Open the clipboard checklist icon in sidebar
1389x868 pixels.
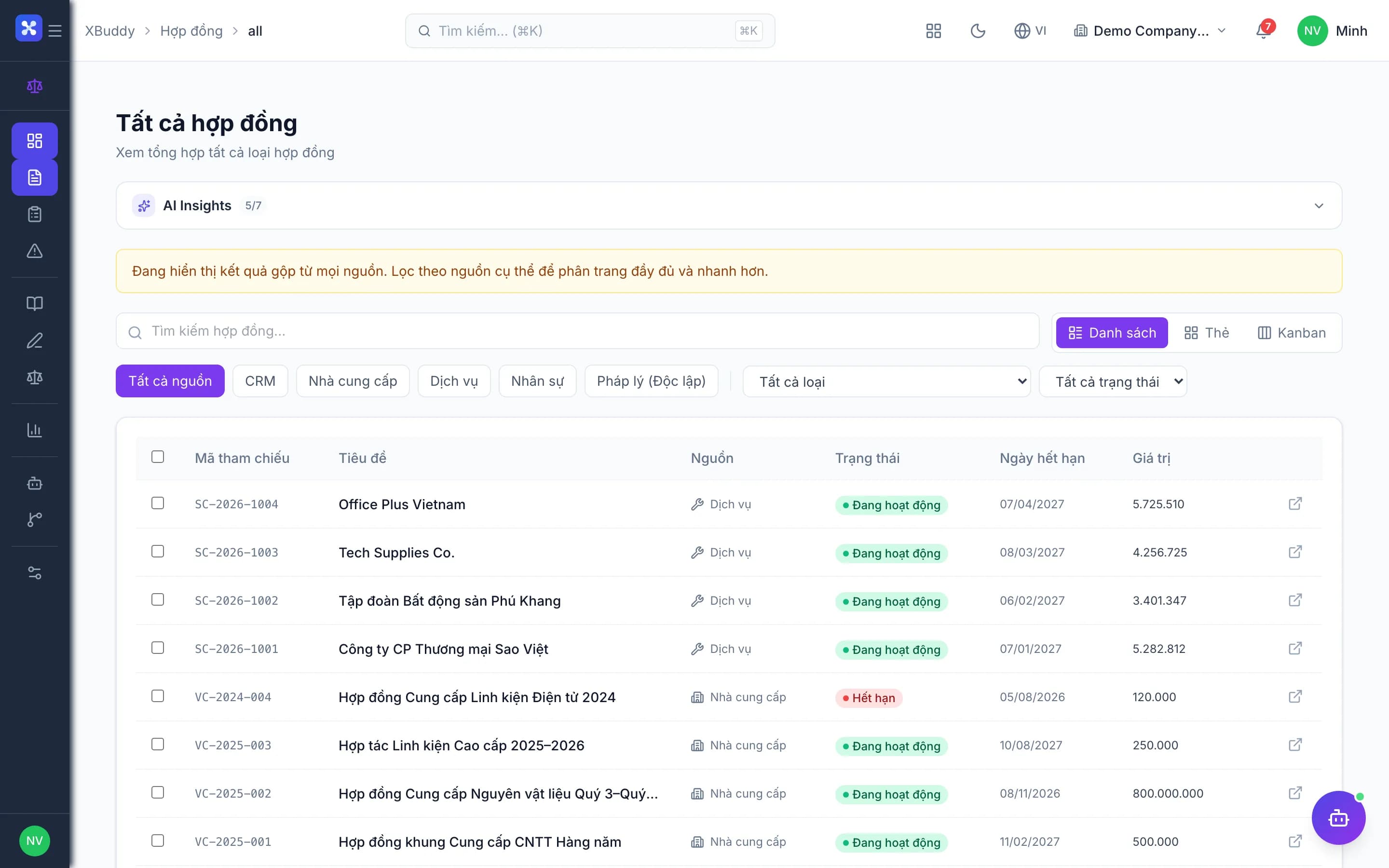(34, 214)
